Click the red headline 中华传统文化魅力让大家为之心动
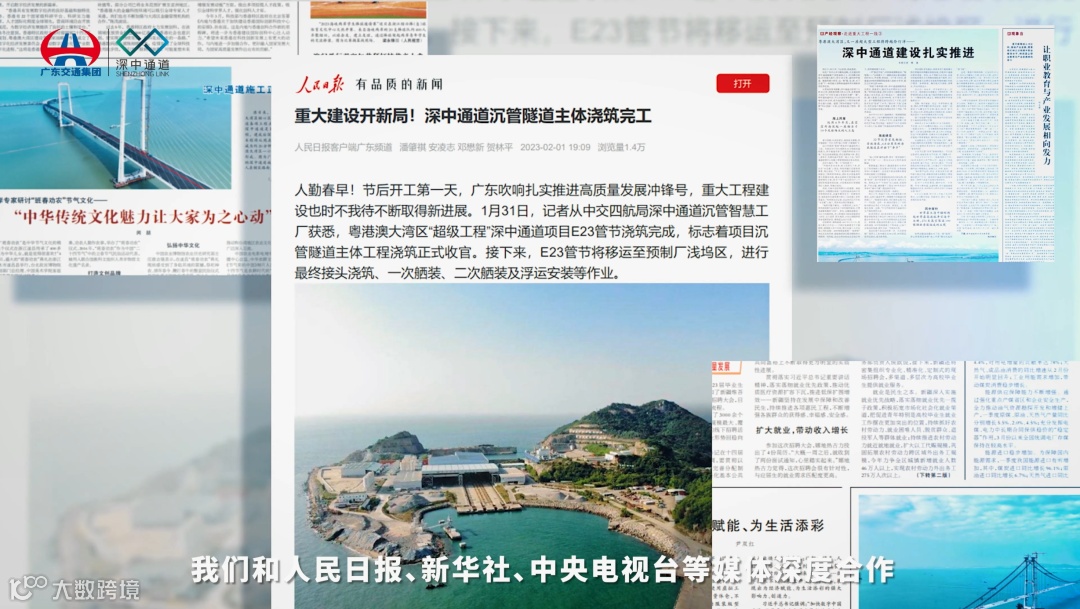The image size is (1080, 609). pos(143,217)
